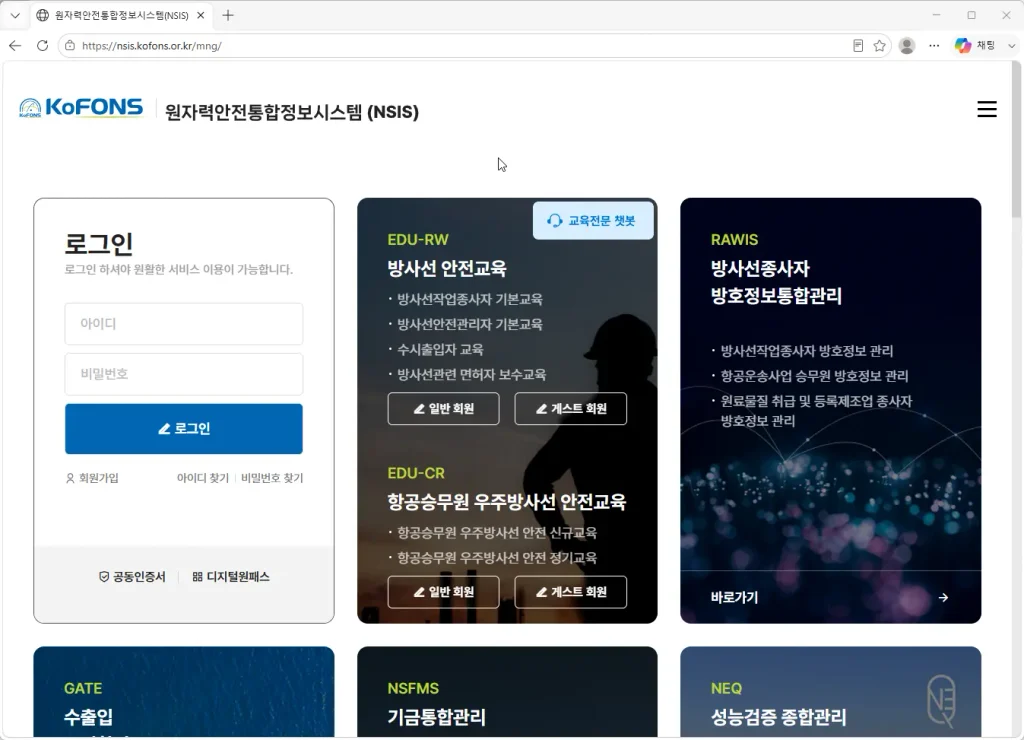Viewport: 1024px width, 740px height.
Task: Open browser settings ellipsis menu
Action: pyautogui.click(x=934, y=46)
